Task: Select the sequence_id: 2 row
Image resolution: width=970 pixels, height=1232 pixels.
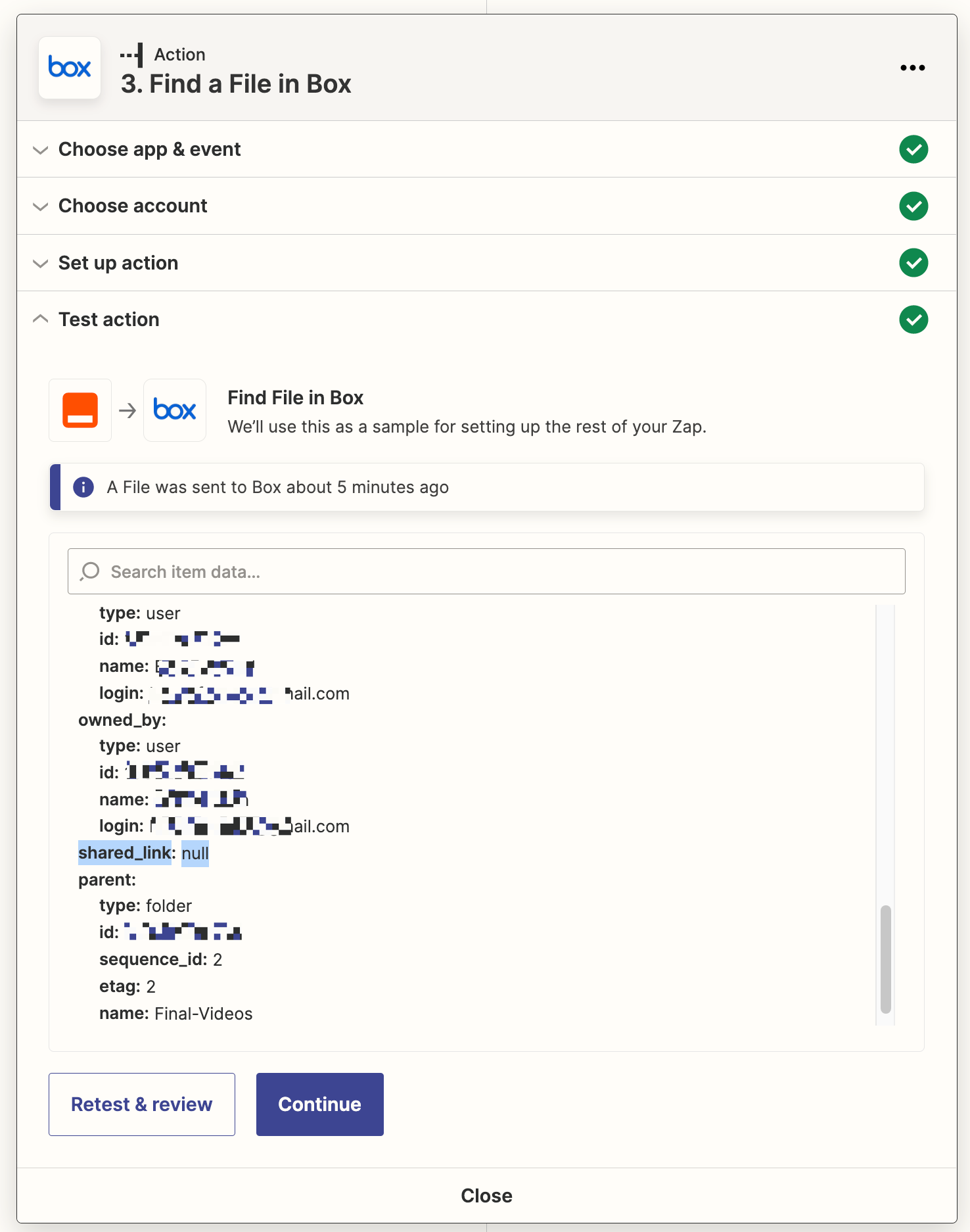Action: [160, 959]
